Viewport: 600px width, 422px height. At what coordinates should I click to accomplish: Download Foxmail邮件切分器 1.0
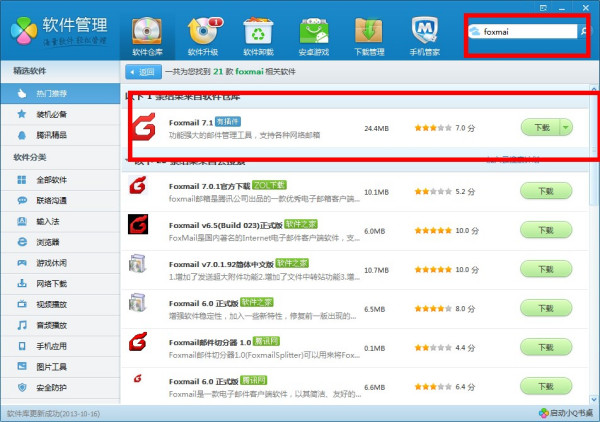coord(546,347)
